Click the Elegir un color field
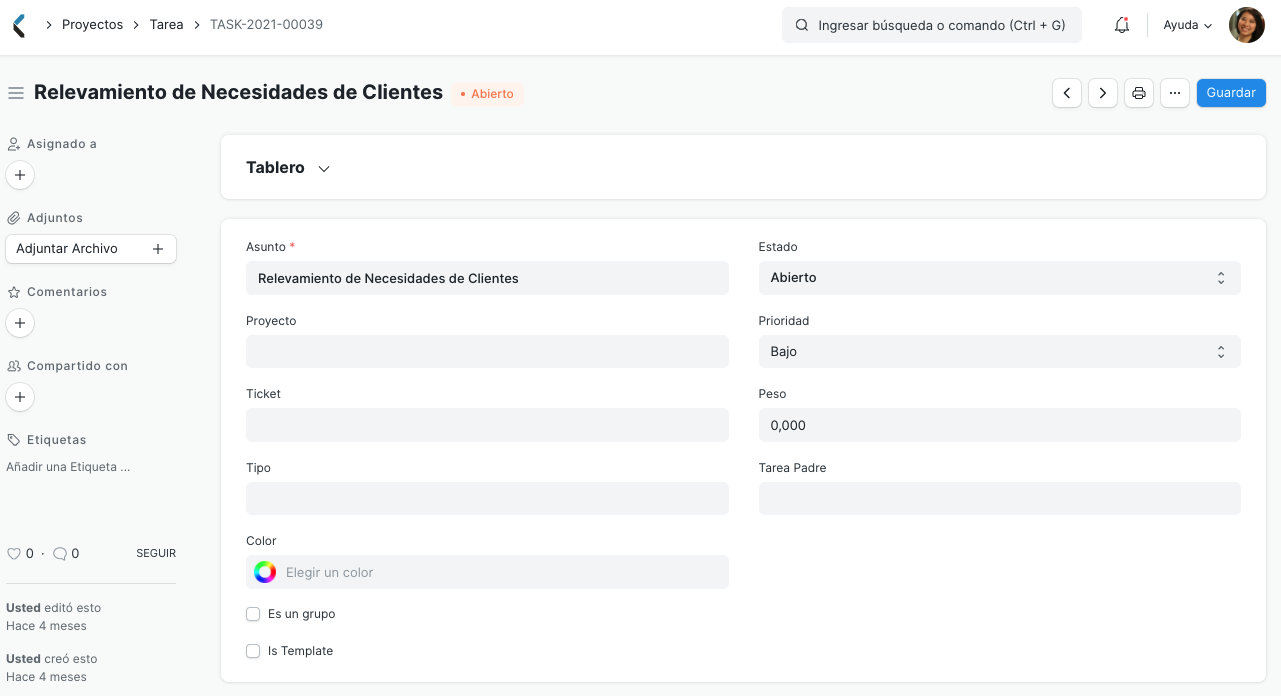This screenshot has height=696, width=1281. [x=487, y=572]
